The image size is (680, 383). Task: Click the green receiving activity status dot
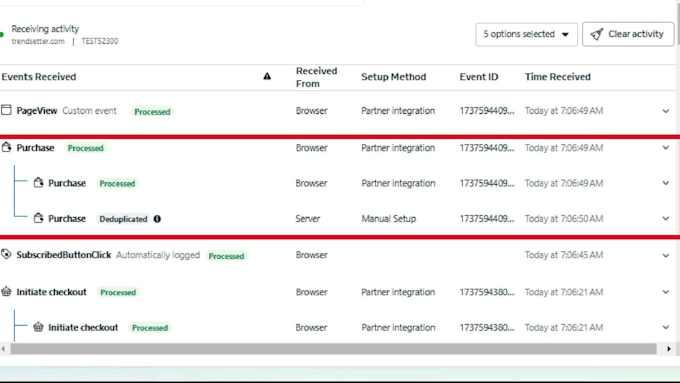coord(2,35)
